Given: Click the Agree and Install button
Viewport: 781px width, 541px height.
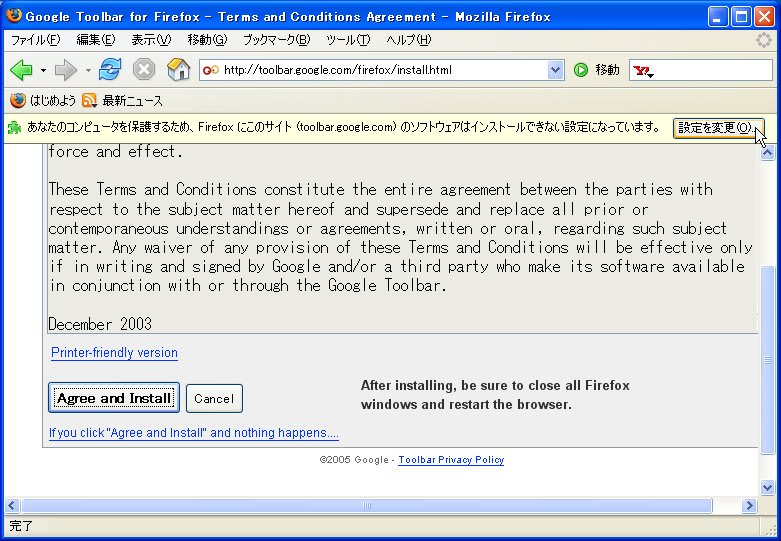Looking at the screenshot, I should pos(113,398).
